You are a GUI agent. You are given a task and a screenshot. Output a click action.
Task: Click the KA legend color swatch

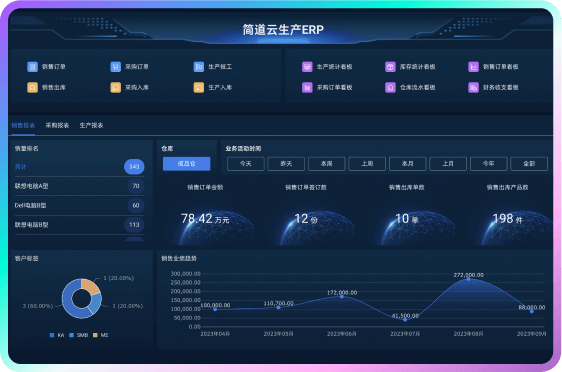point(52,335)
